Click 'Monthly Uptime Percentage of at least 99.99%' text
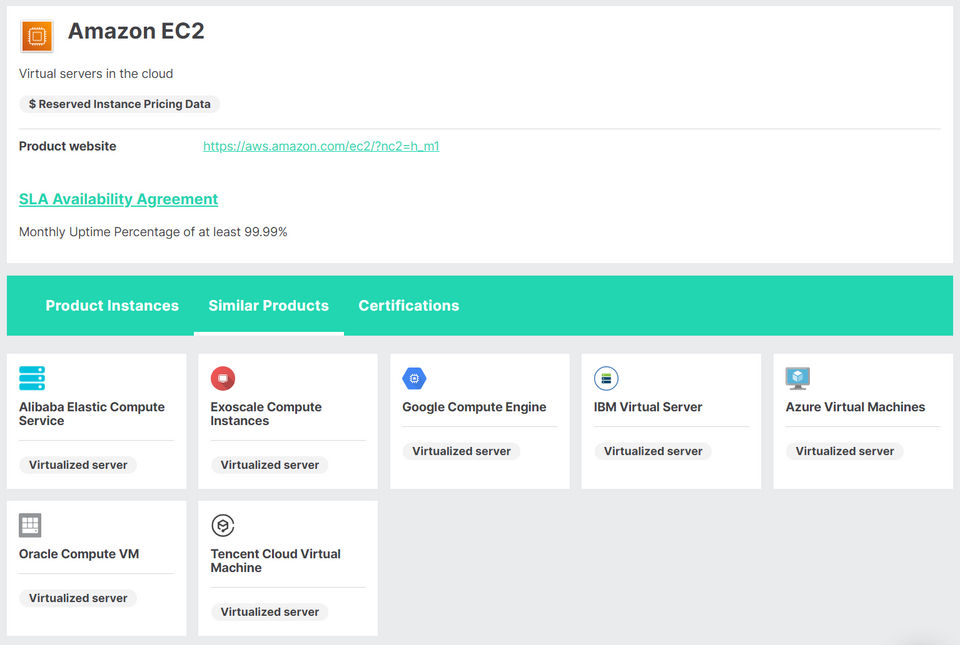The image size is (960, 645). pyautogui.click(x=153, y=232)
